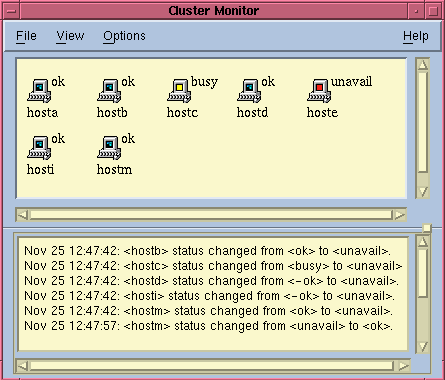Click the left arrow of host panel horizontal scrollbar
Screen dimensions: 445x380
point(23,215)
